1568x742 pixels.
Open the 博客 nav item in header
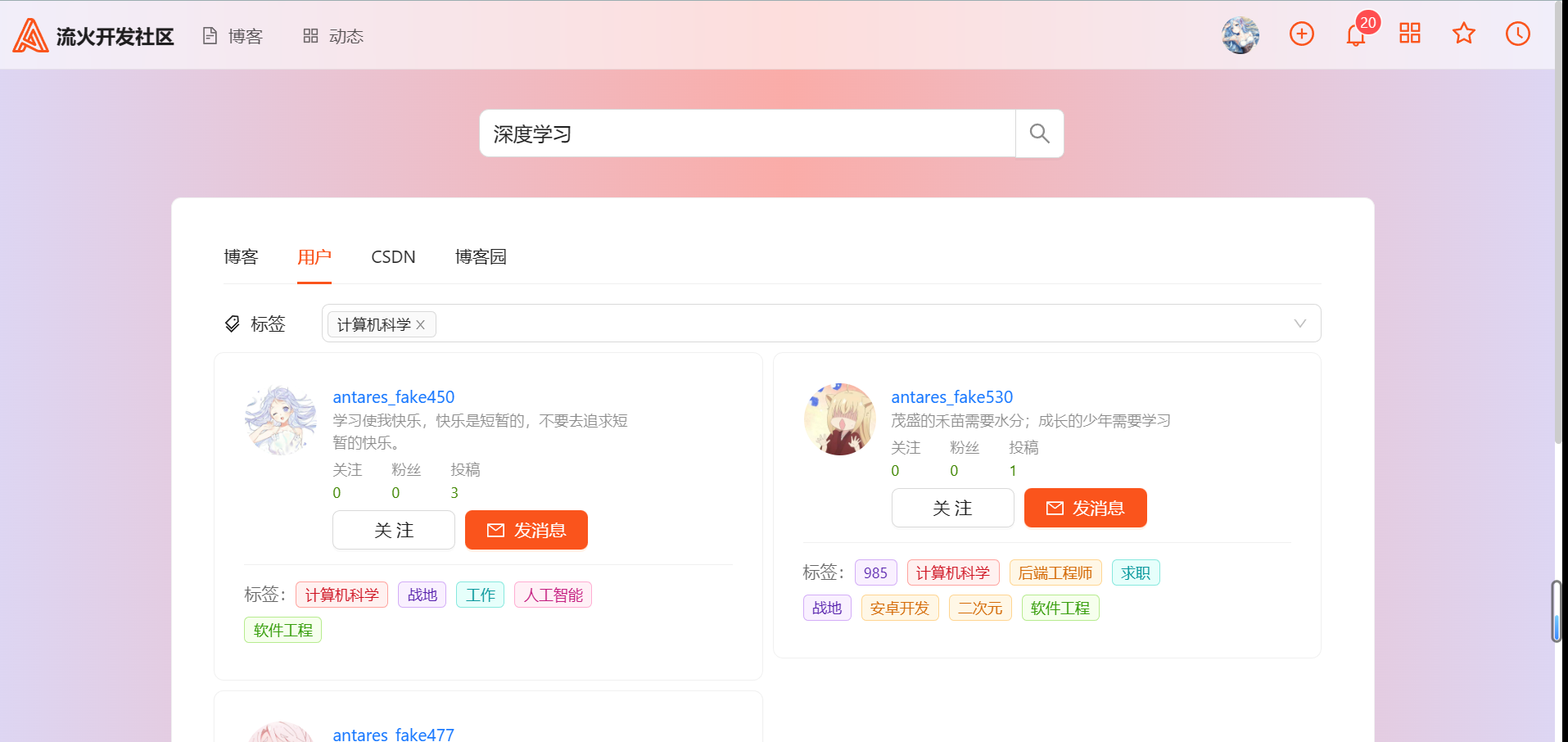tap(233, 36)
